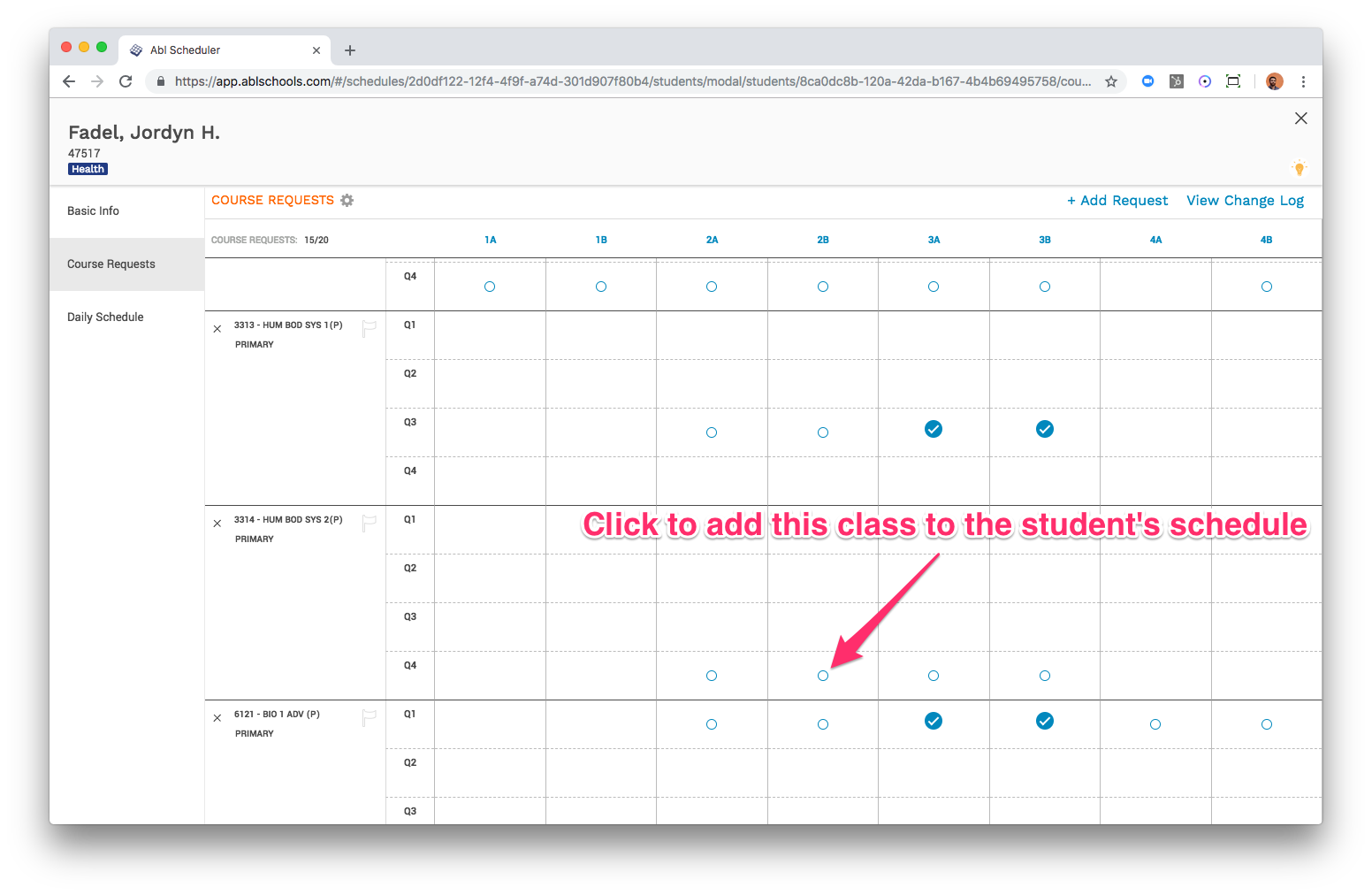The height and width of the screenshot is (895, 1372).
Task: Select BIO 1 ADV Q1 period 4A option
Action: point(1155,724)
